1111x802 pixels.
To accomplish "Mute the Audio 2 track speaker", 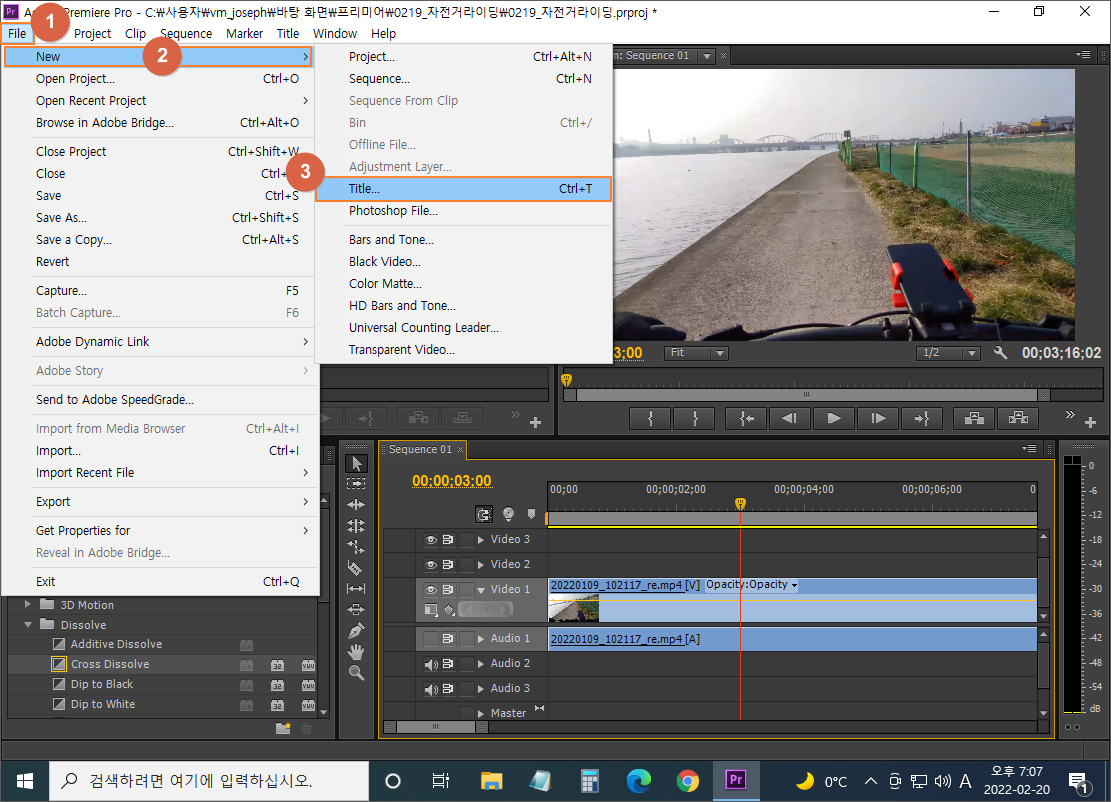I will 430,664.
